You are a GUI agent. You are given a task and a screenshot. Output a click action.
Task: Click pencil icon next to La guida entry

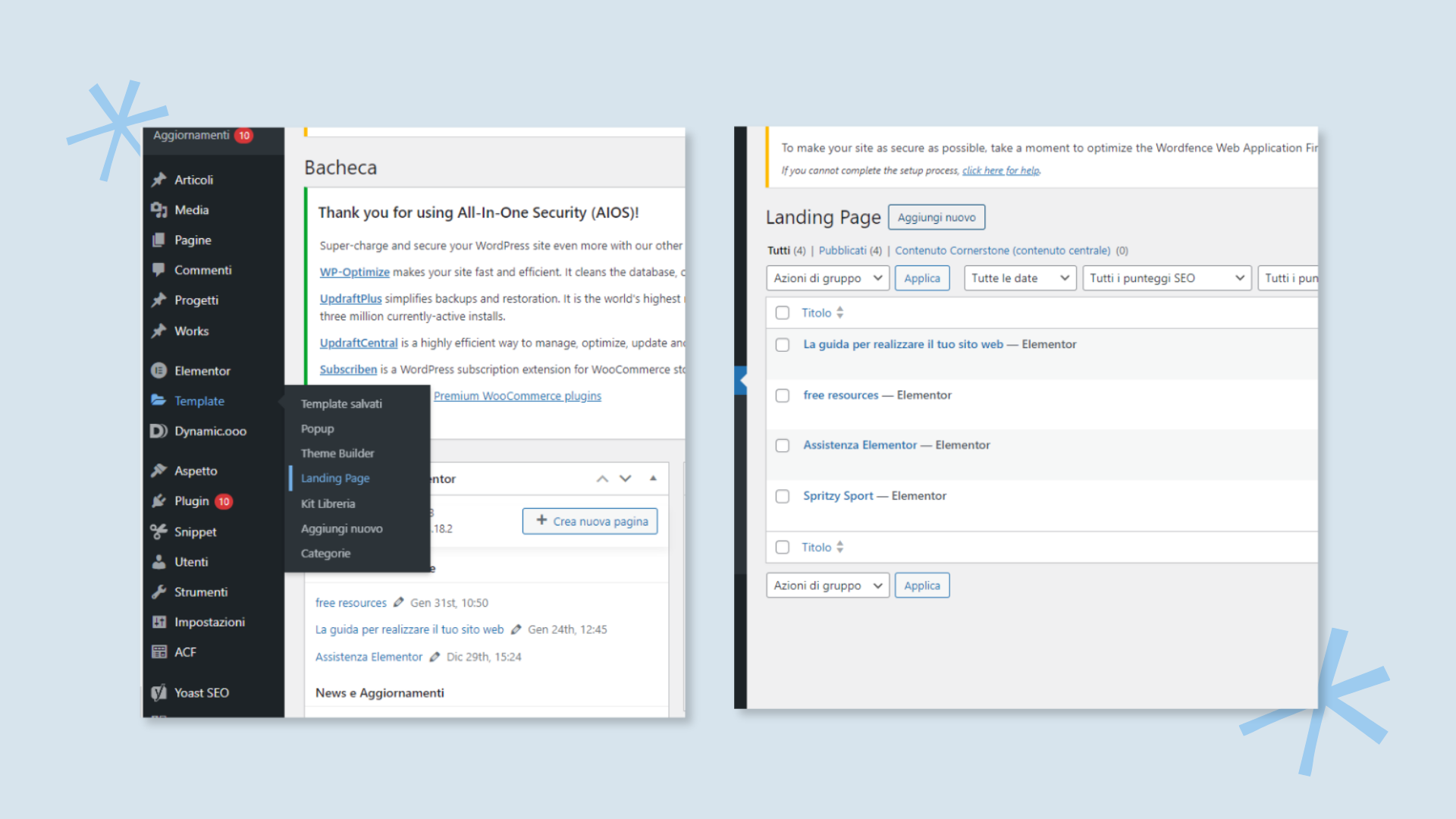click(x=516, y=629)
